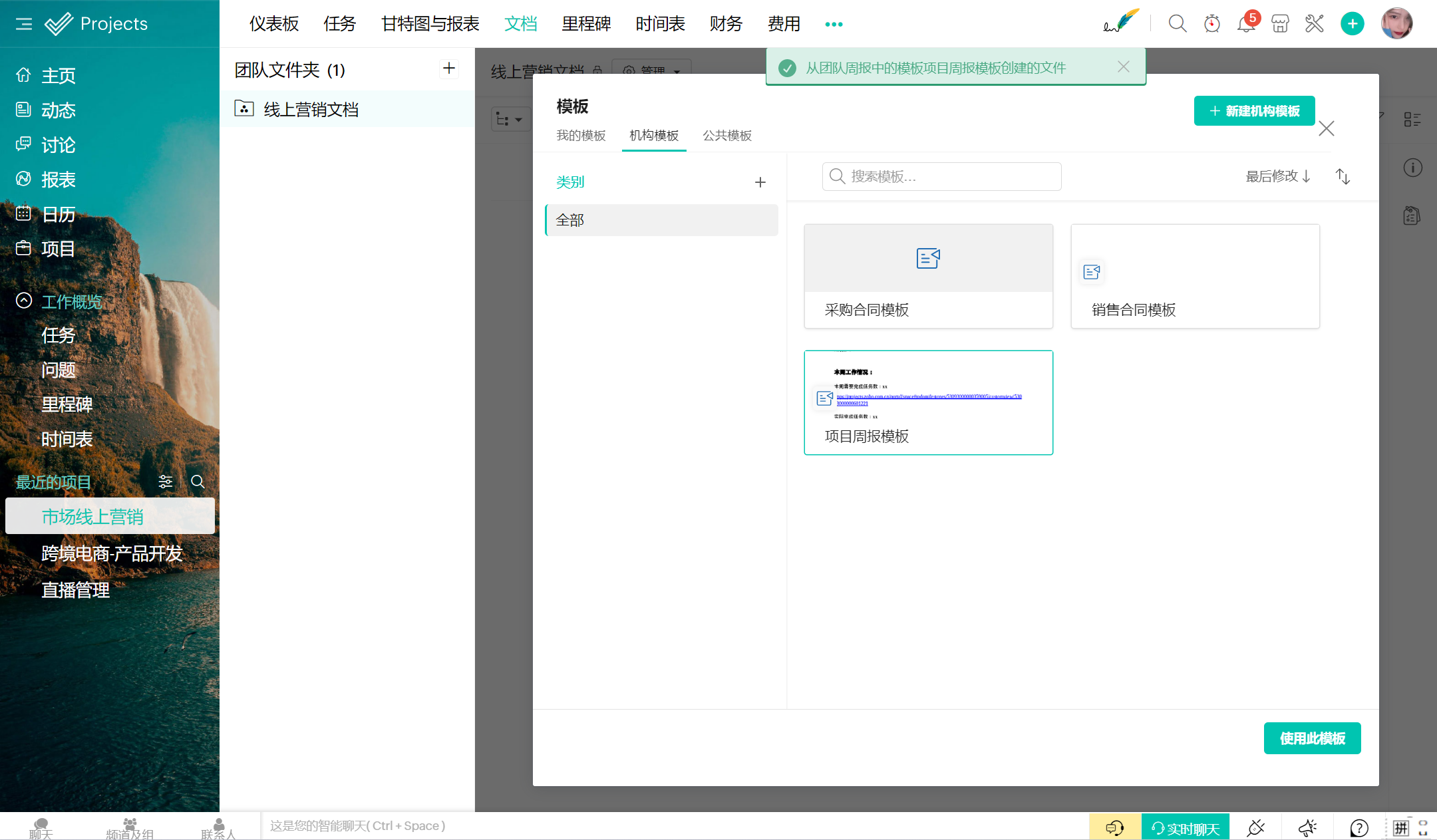Dismiss the green success notification
Screen dimensions: 1437x840
[1124, 67]
